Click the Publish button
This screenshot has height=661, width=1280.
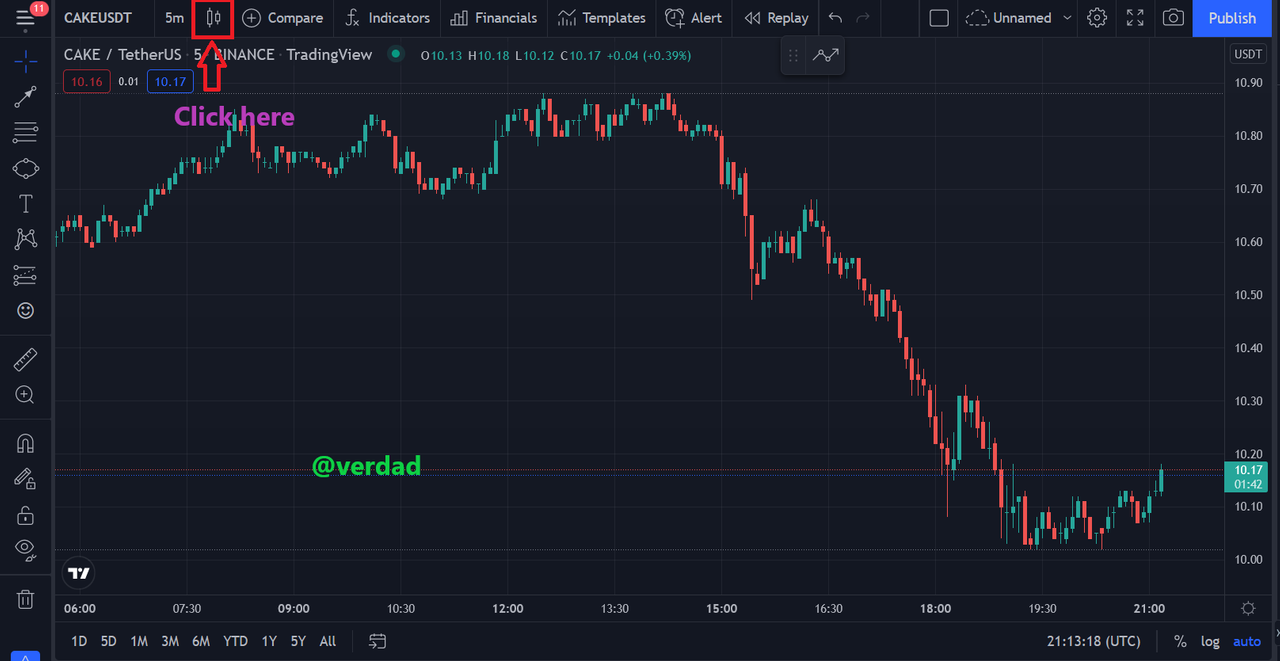click(1232, 18)
